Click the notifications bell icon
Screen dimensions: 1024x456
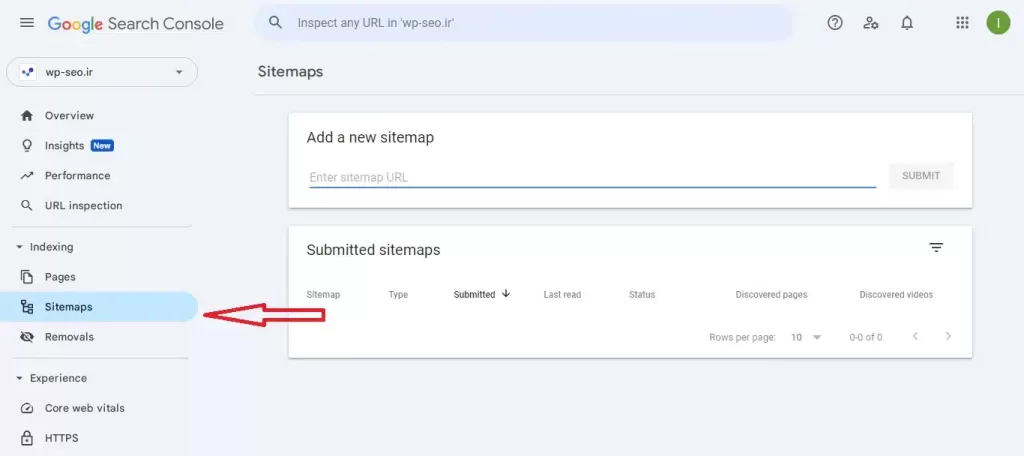click(907, 23)
